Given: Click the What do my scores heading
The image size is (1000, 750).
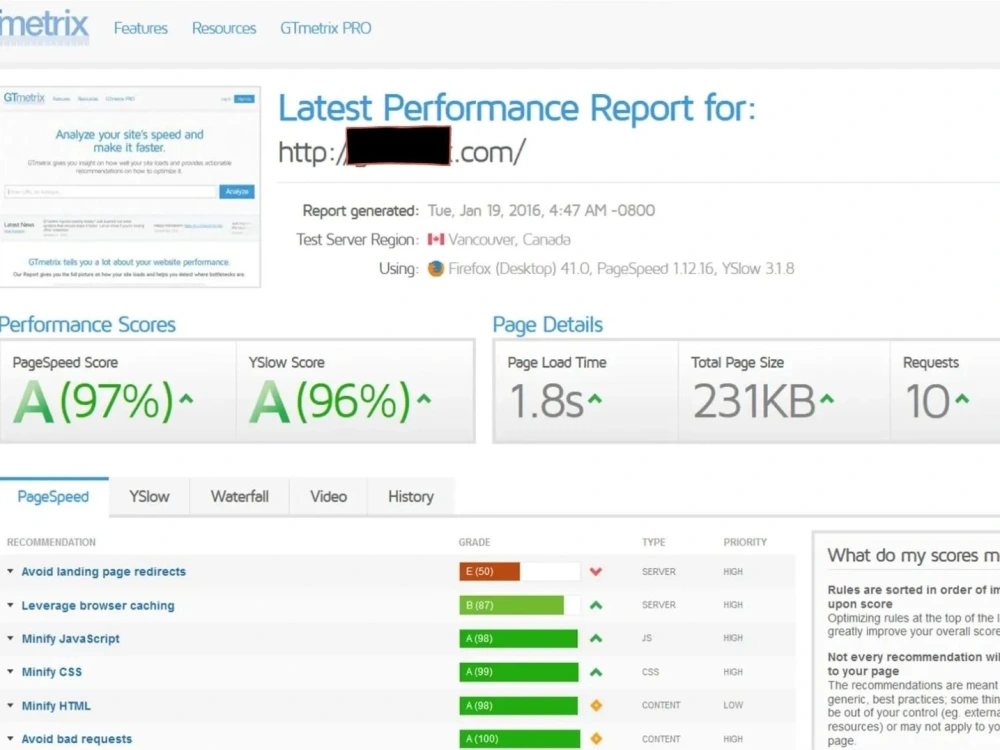Looking at the screenshot, I should [x=913, y=555].
